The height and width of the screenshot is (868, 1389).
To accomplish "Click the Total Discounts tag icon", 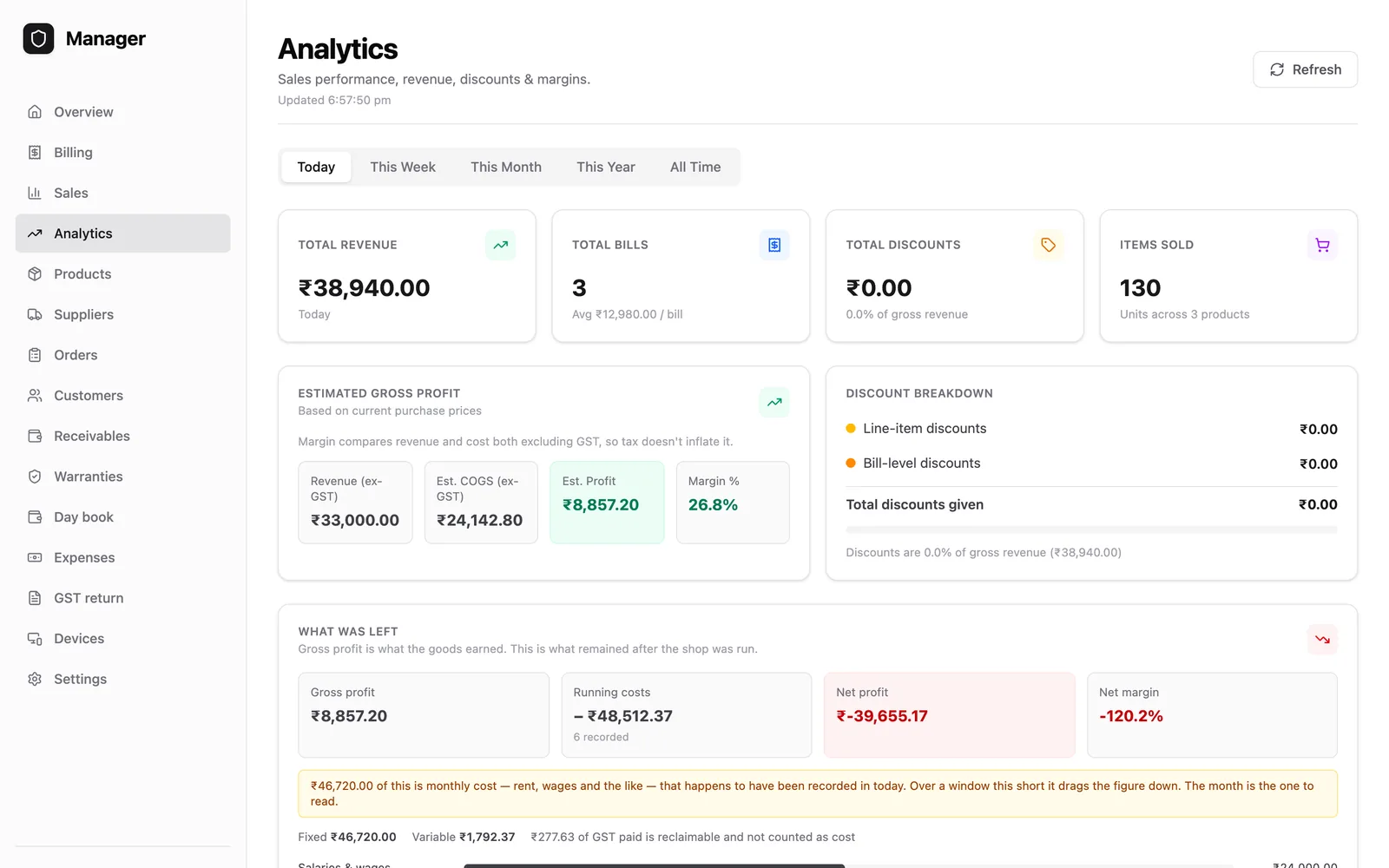I will coord(1049,245).
